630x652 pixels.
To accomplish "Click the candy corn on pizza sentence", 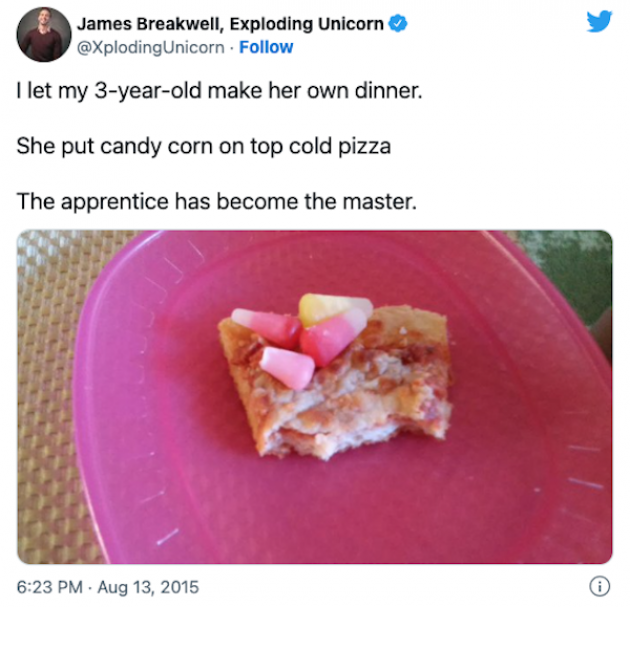I will tap(204, 146).
